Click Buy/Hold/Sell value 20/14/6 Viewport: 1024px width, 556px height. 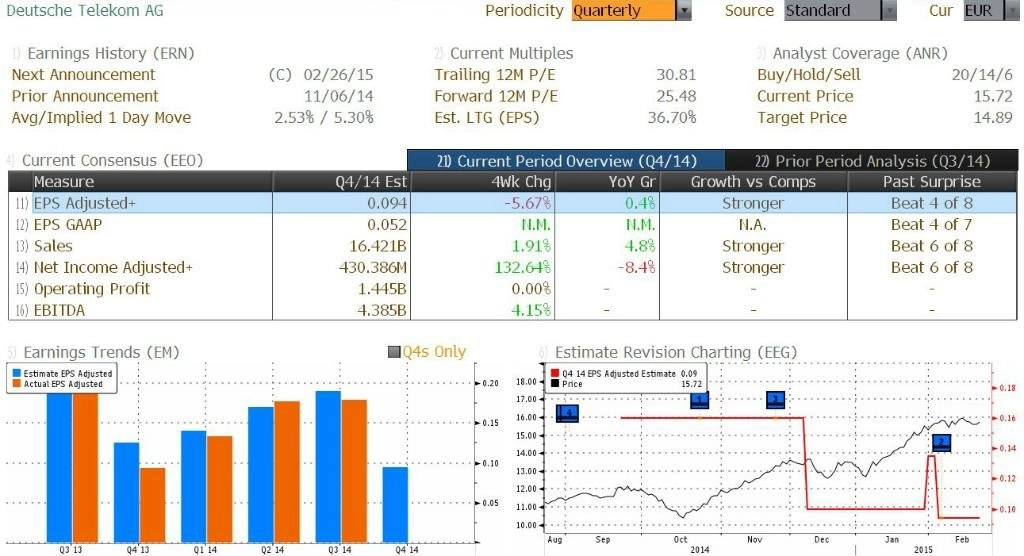click(x=982, y=74)
